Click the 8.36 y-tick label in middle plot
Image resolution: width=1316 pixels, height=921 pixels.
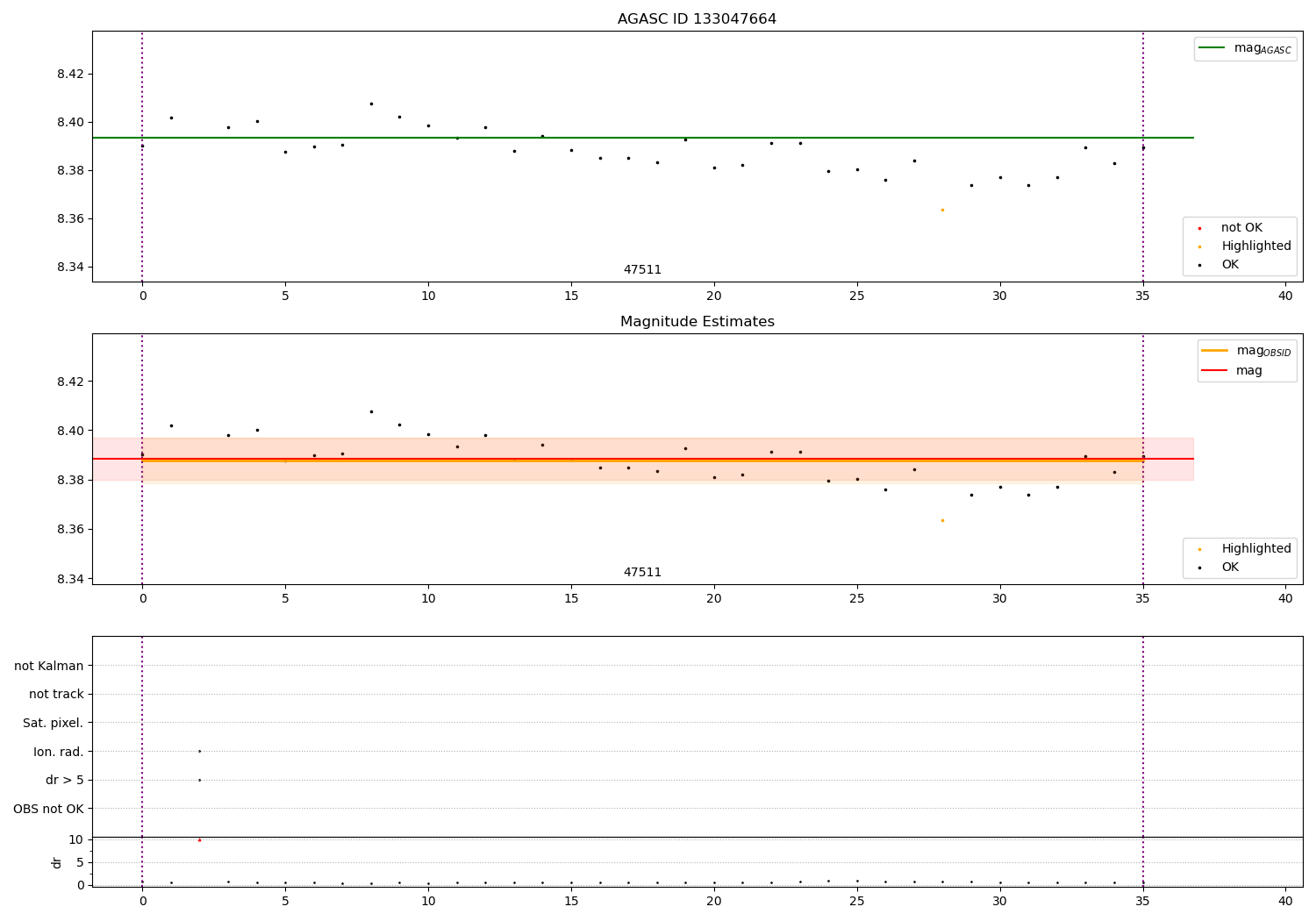tap(70, 530)
